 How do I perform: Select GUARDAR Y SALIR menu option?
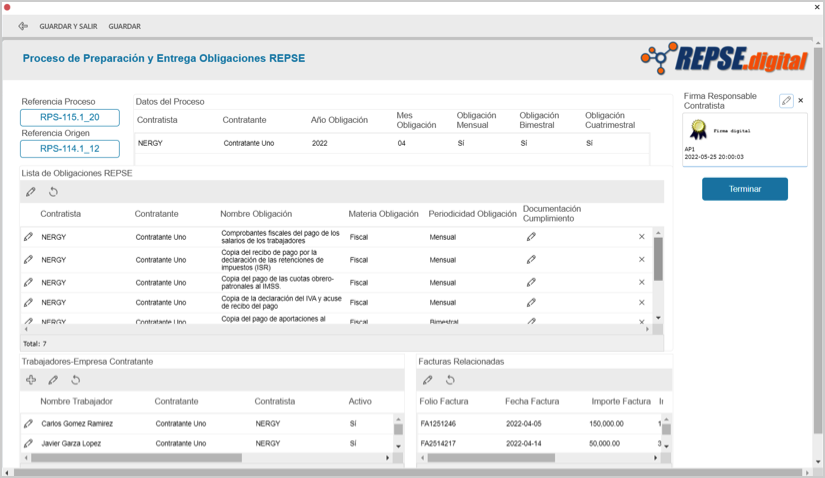[68, 26]
